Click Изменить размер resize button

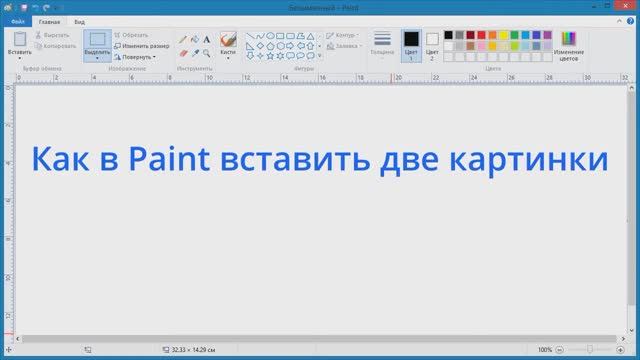(142, 46)
